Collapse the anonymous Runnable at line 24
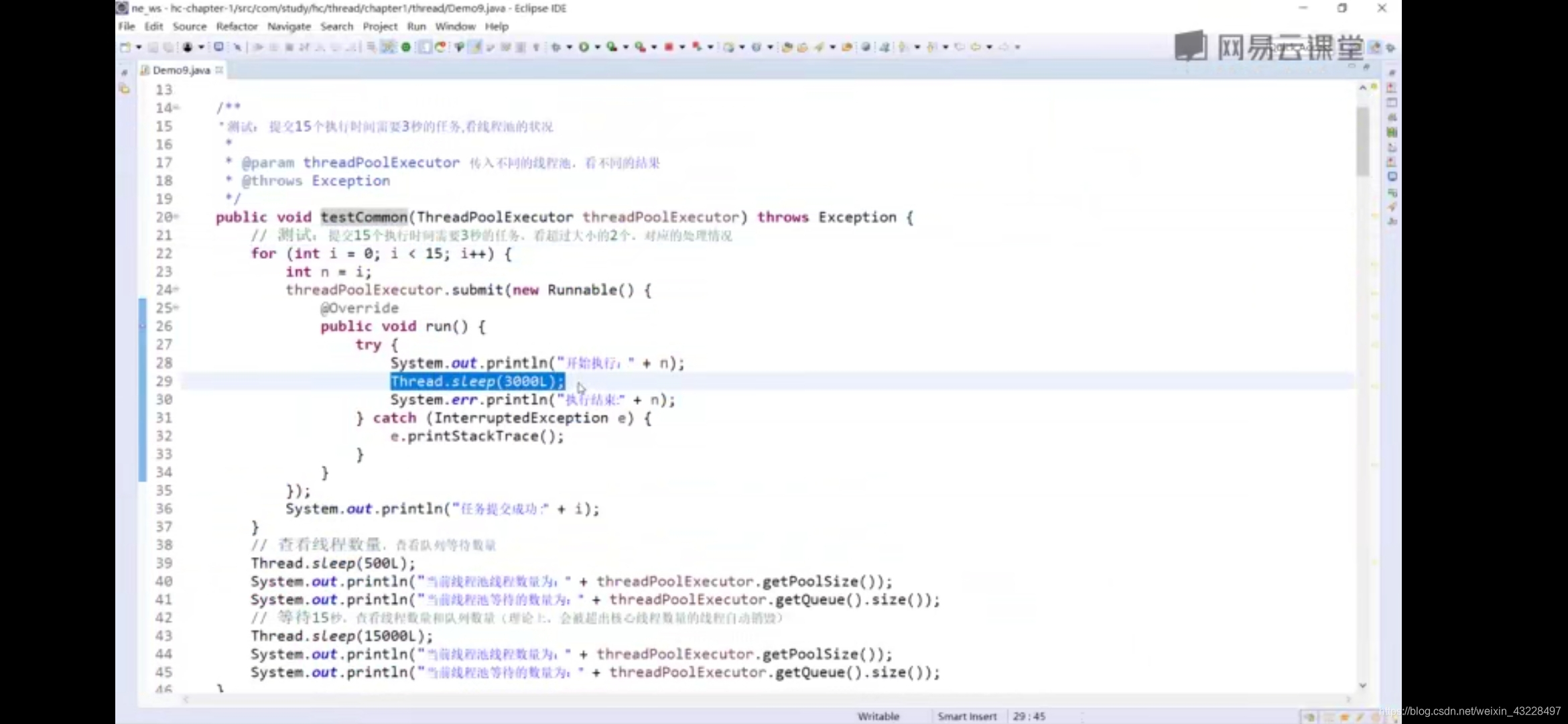 pos(176,290)
